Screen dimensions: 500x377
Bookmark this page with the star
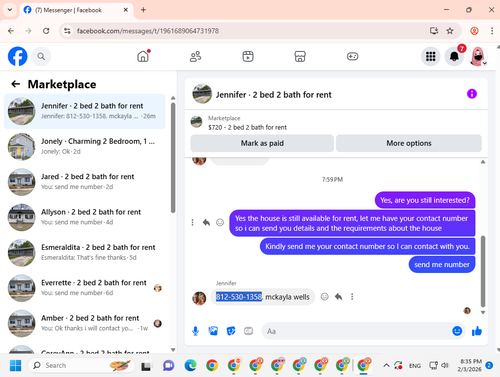tap(450, 31)
